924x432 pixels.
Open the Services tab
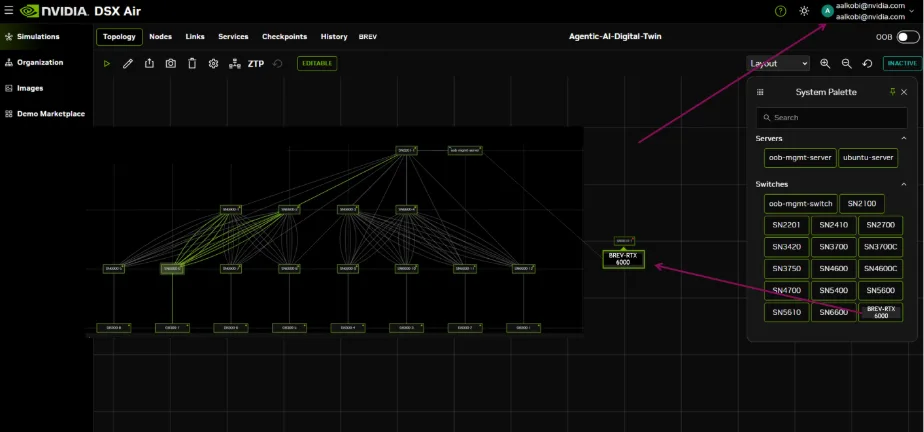[233, 37]
